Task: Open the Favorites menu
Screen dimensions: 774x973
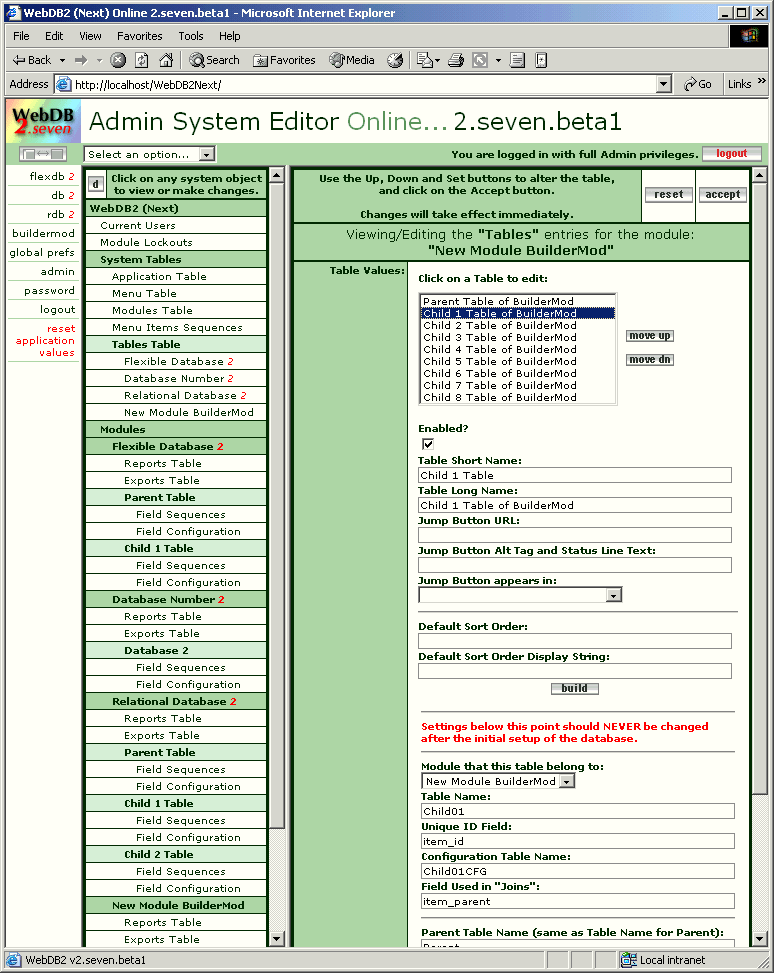Action: pos(140,36)
